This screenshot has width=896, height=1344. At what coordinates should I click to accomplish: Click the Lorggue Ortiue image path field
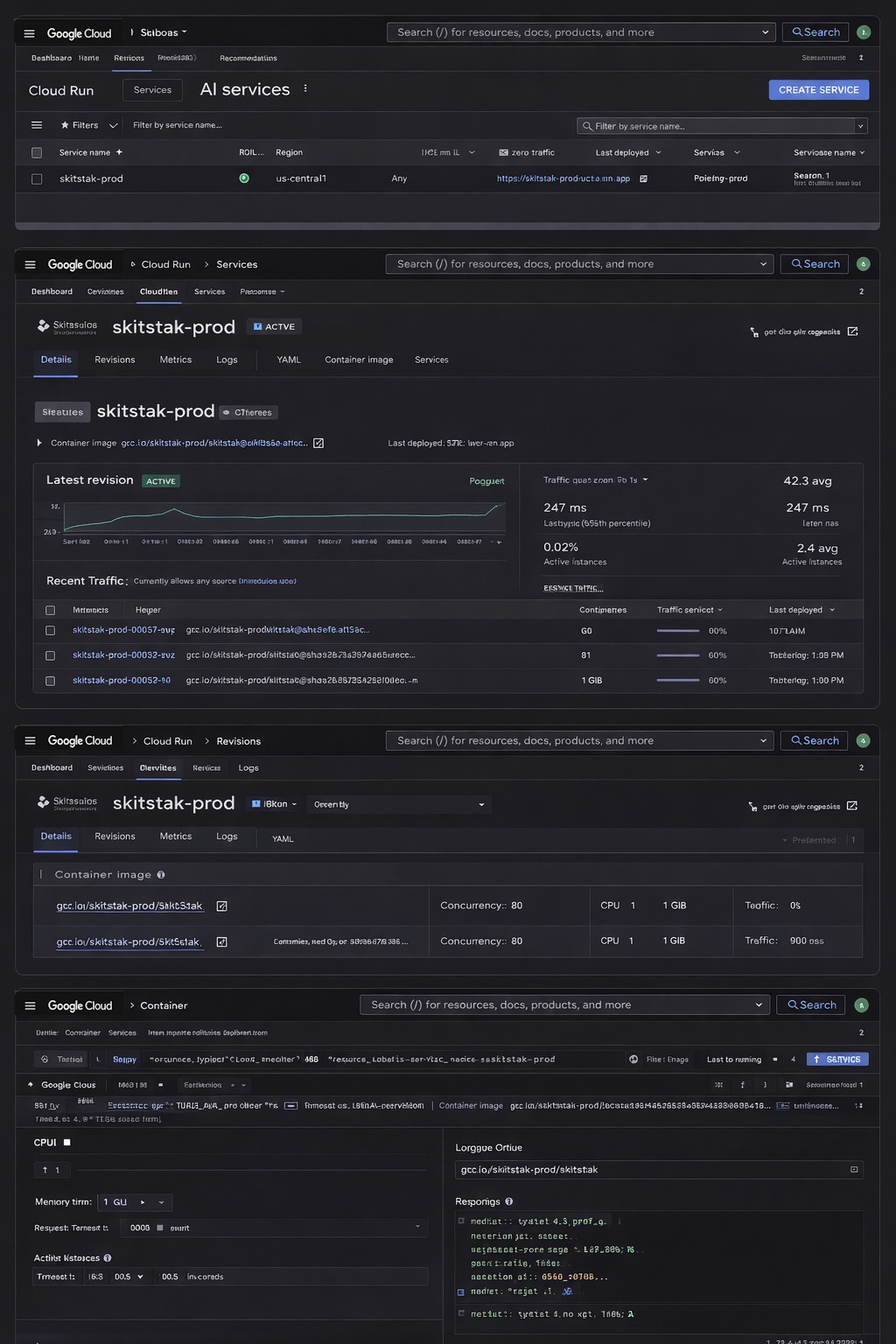659,1170
